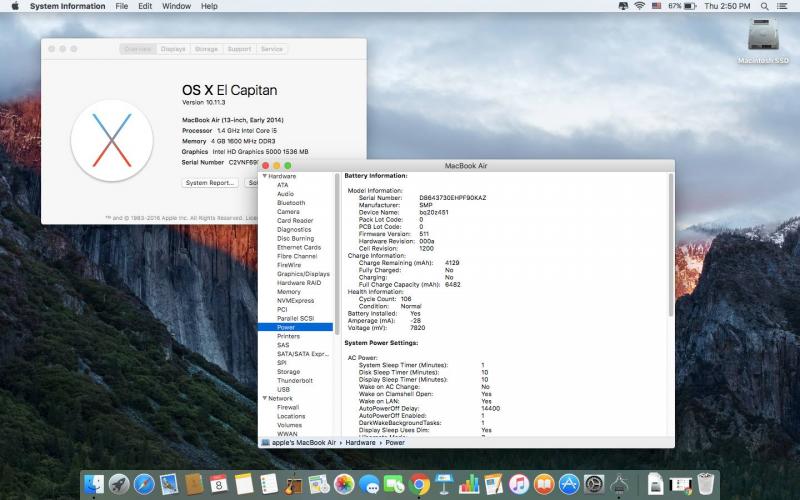Open the Edit menu

click(x=145, y=6)
